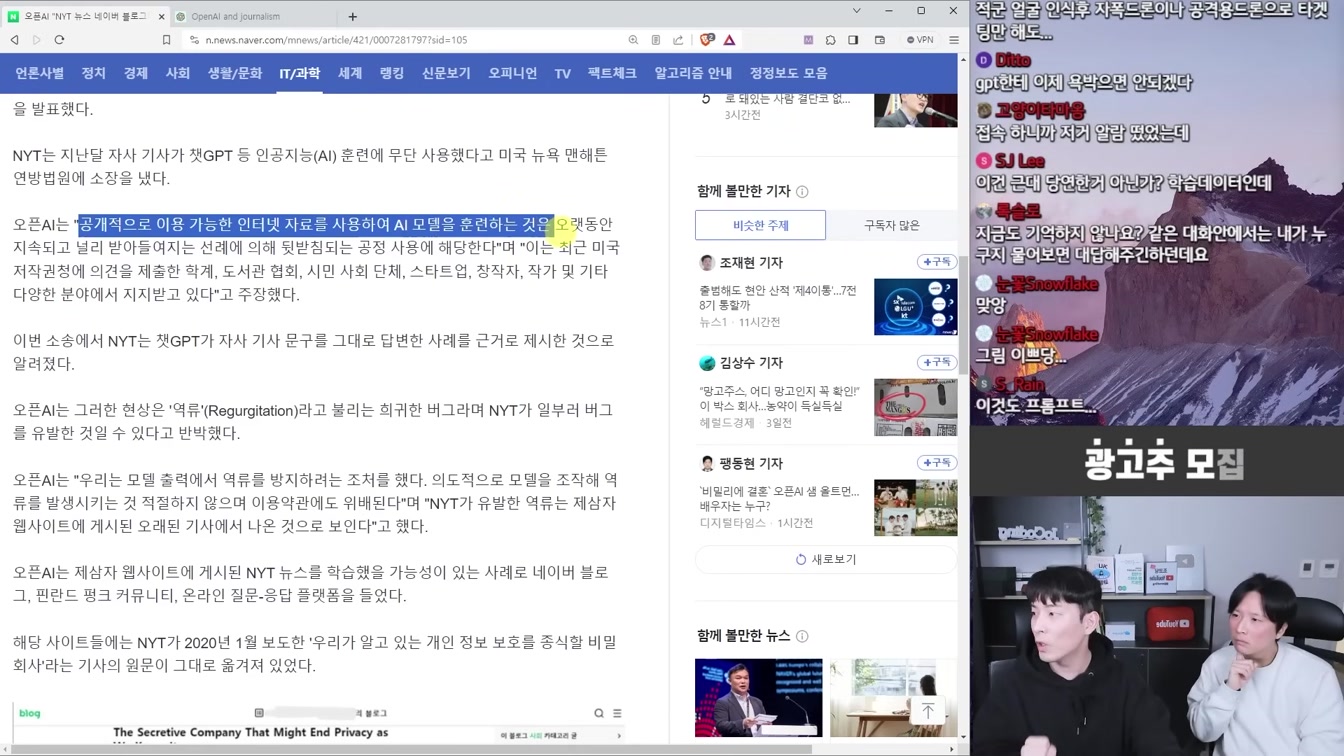Image resolution: width=1344 pixels, height=756 pixels.
Task: Click 새로보기 refresh button
Action: pos(826,559)
